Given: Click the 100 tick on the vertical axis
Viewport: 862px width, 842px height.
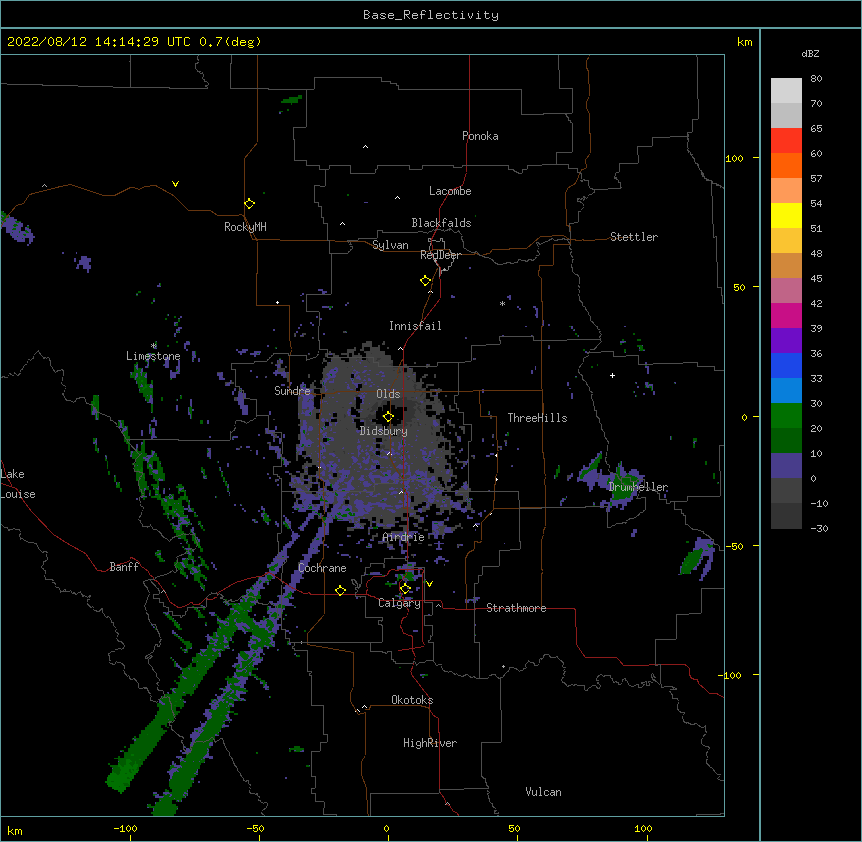Looking at the screenshot, I should pos(734,158).
